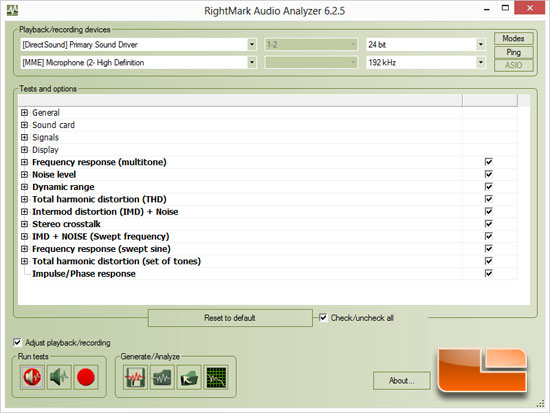Toggle Total harmonic distortion (THD) checkbox
The image size is (550, 413).
pyautogui.click(x=489, y=199)
